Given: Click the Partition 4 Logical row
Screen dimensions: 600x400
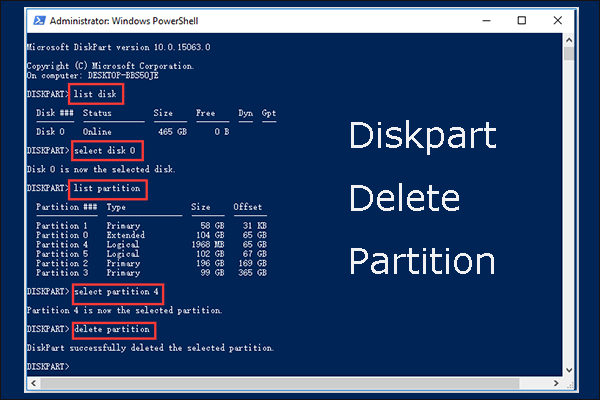Looking at the screenshot, I should point(152,244).
